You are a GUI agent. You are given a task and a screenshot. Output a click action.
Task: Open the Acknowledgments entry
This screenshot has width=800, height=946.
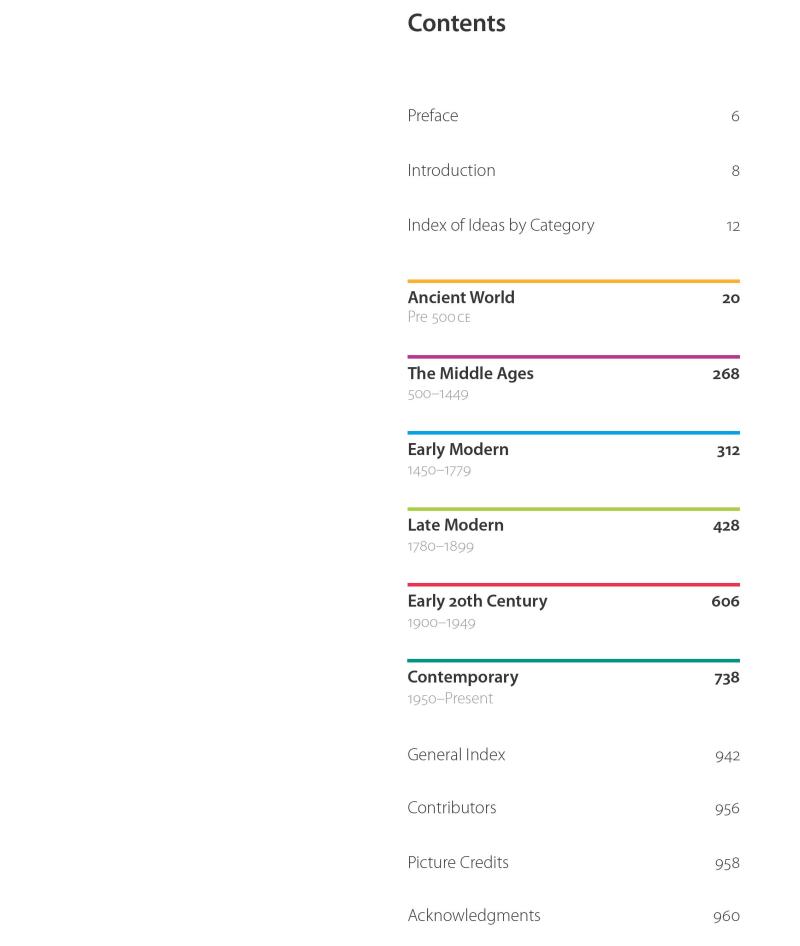(x=473, y=916)
